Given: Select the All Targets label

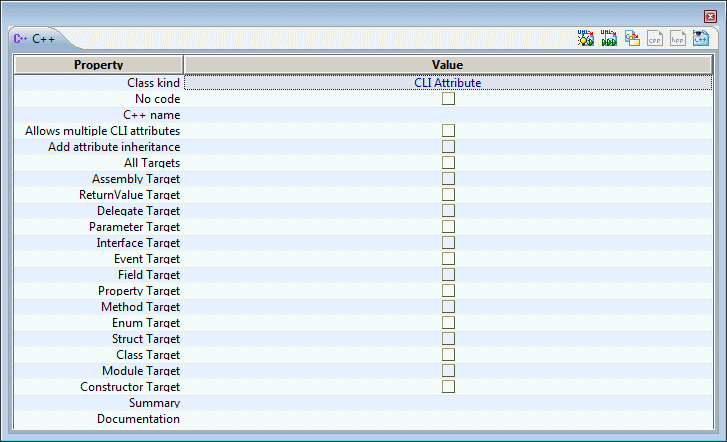Looking at the screenshot, I should [152, 163].
